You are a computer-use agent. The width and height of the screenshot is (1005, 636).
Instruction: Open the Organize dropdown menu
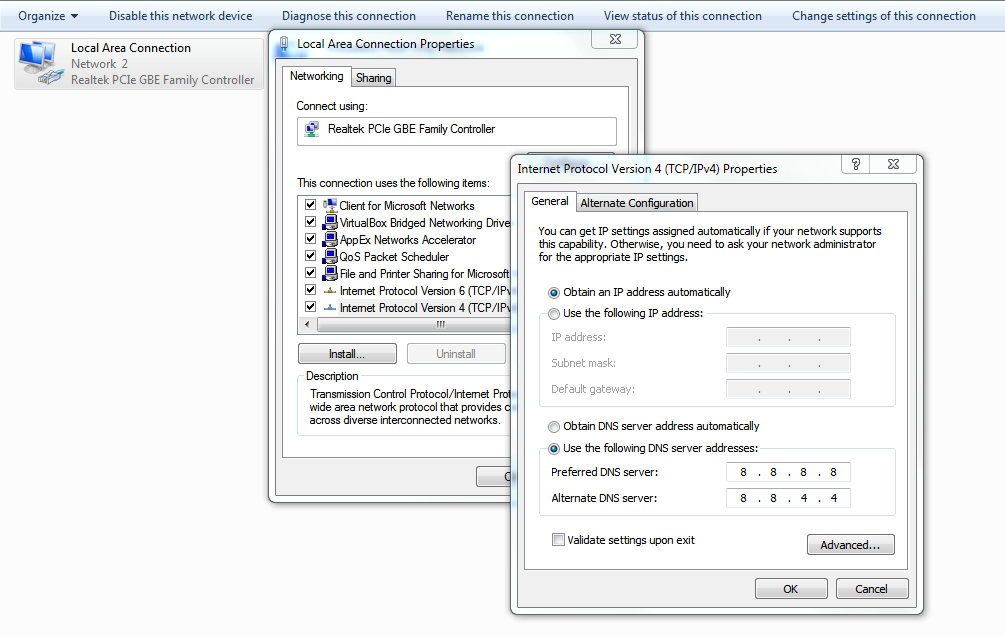(x=48, y=16)
